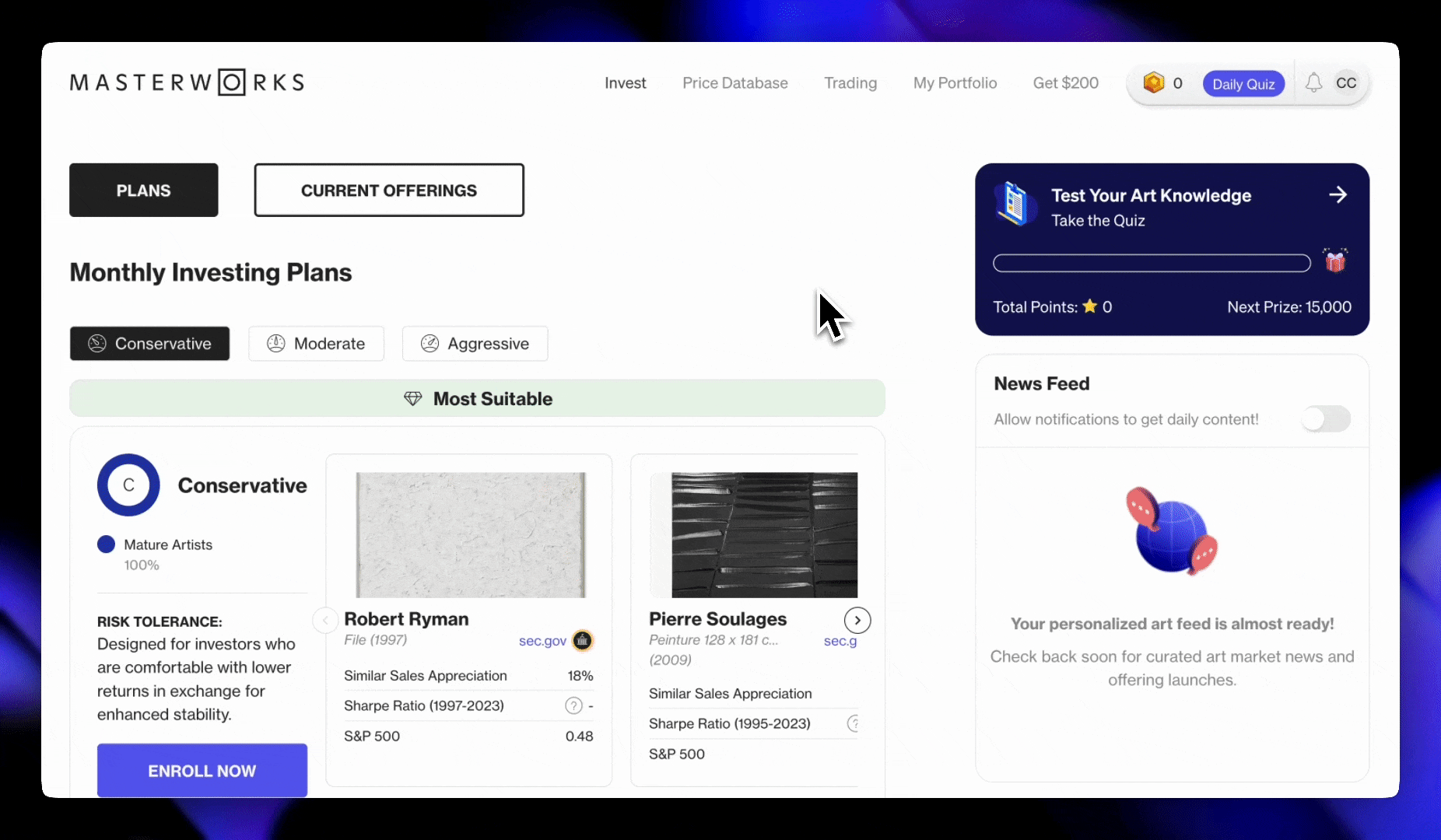Show next artwork with right chevron

tap(857, 620)
